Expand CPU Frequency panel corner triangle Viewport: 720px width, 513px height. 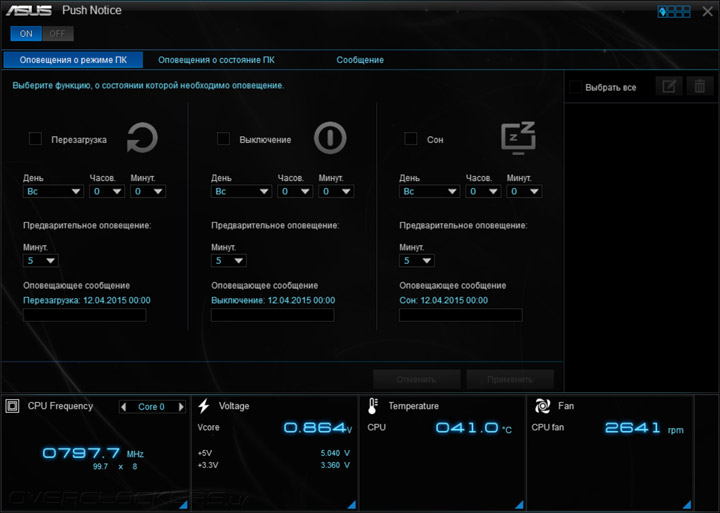click(183, 505)
